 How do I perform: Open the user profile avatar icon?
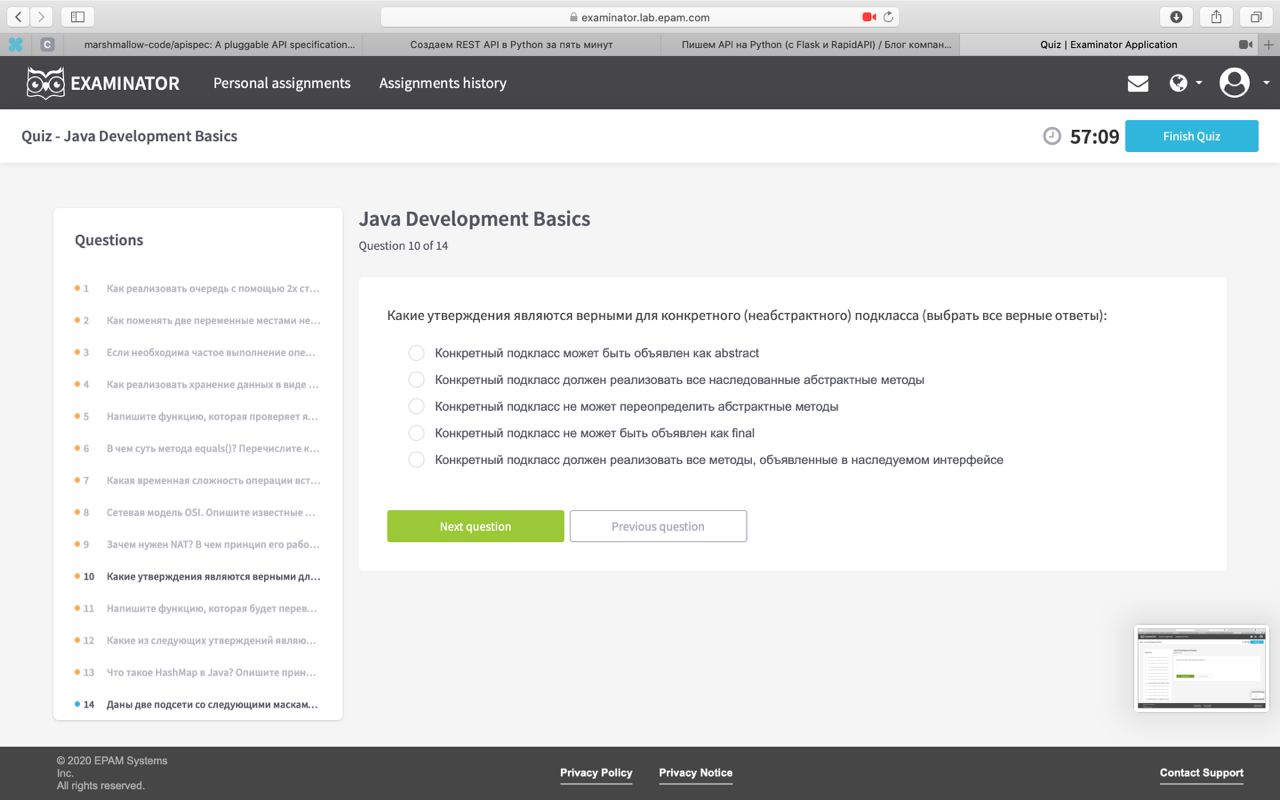pyautogui.click(x=1235, y=83)
